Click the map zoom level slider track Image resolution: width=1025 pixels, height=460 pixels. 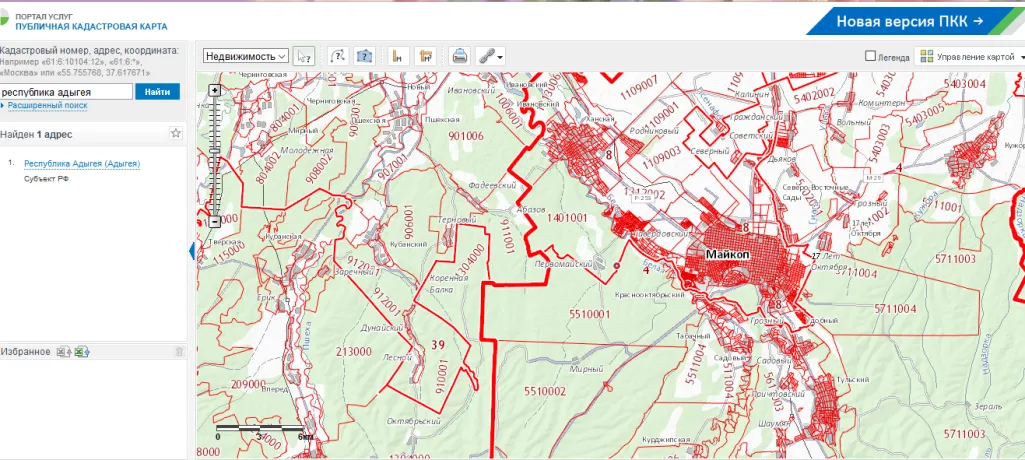pyautogui.click(x=214, y=156)
